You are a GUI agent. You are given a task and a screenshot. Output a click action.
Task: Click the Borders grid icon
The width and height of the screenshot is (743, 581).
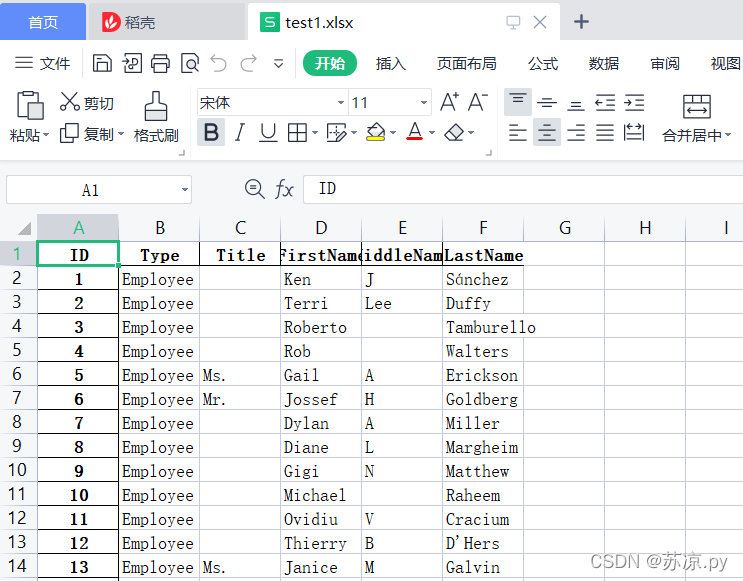click(297, 133)
